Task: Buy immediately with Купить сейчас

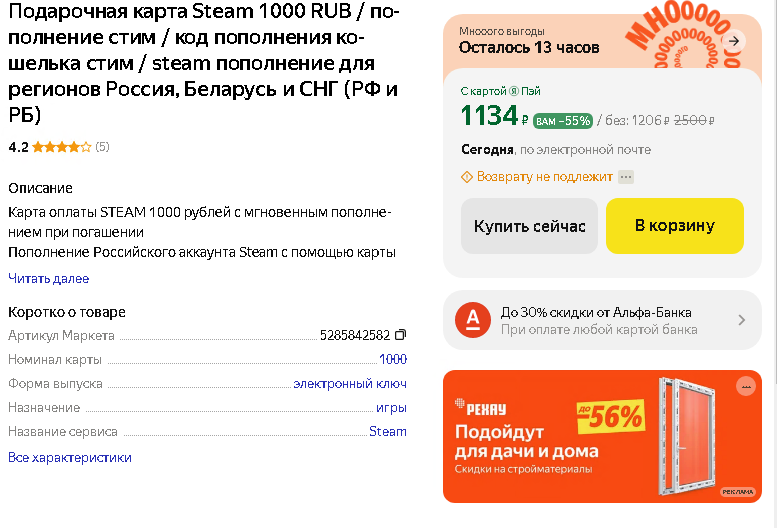Action: pos(529,226)
